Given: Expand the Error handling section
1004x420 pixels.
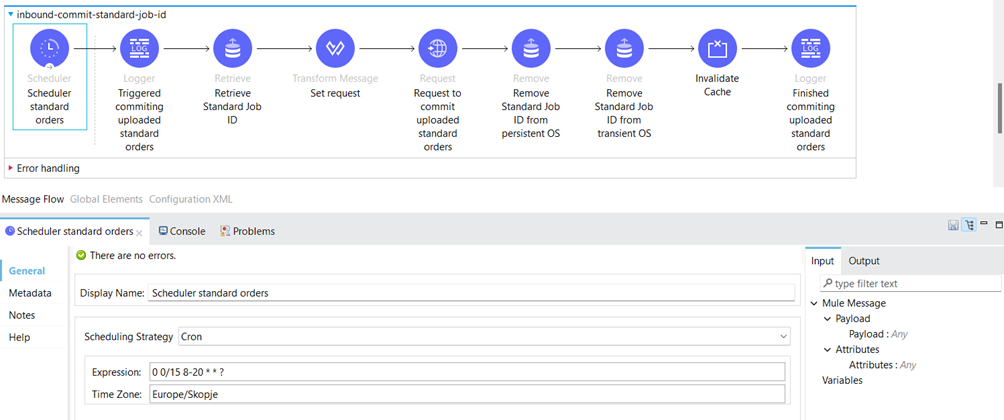Looking at the screenshot, I should 11,168.
